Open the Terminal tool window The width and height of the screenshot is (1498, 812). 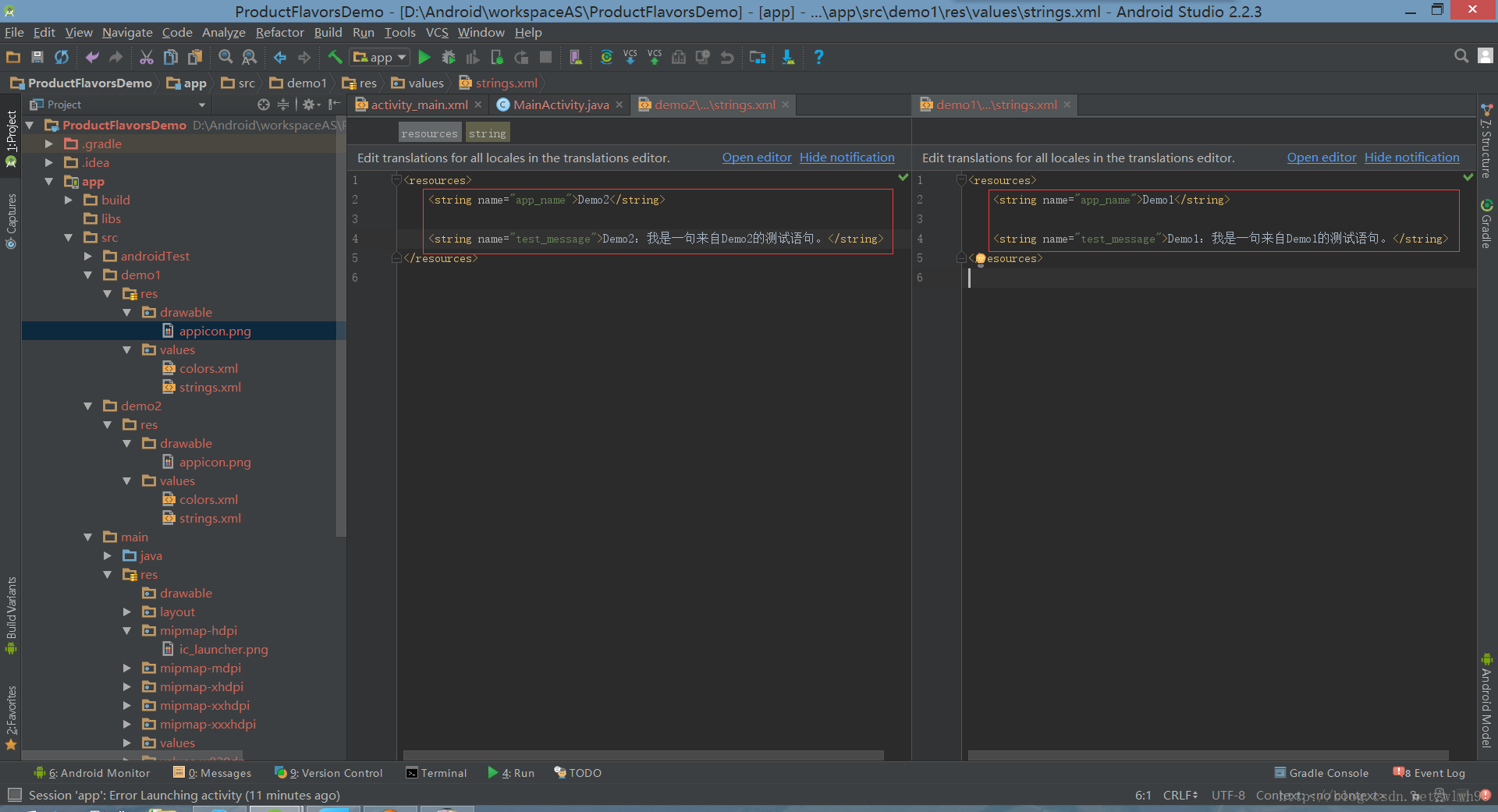pyautogui.click(x=436, y=773)
